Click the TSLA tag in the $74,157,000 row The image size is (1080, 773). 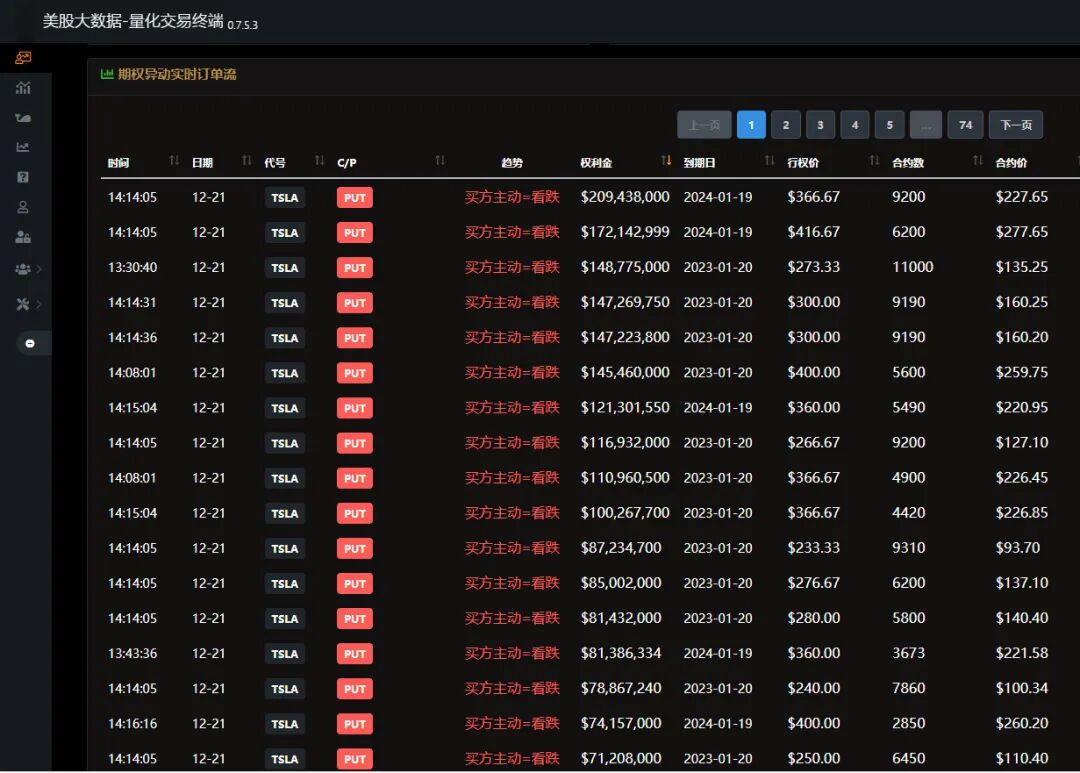click(284, 724)
